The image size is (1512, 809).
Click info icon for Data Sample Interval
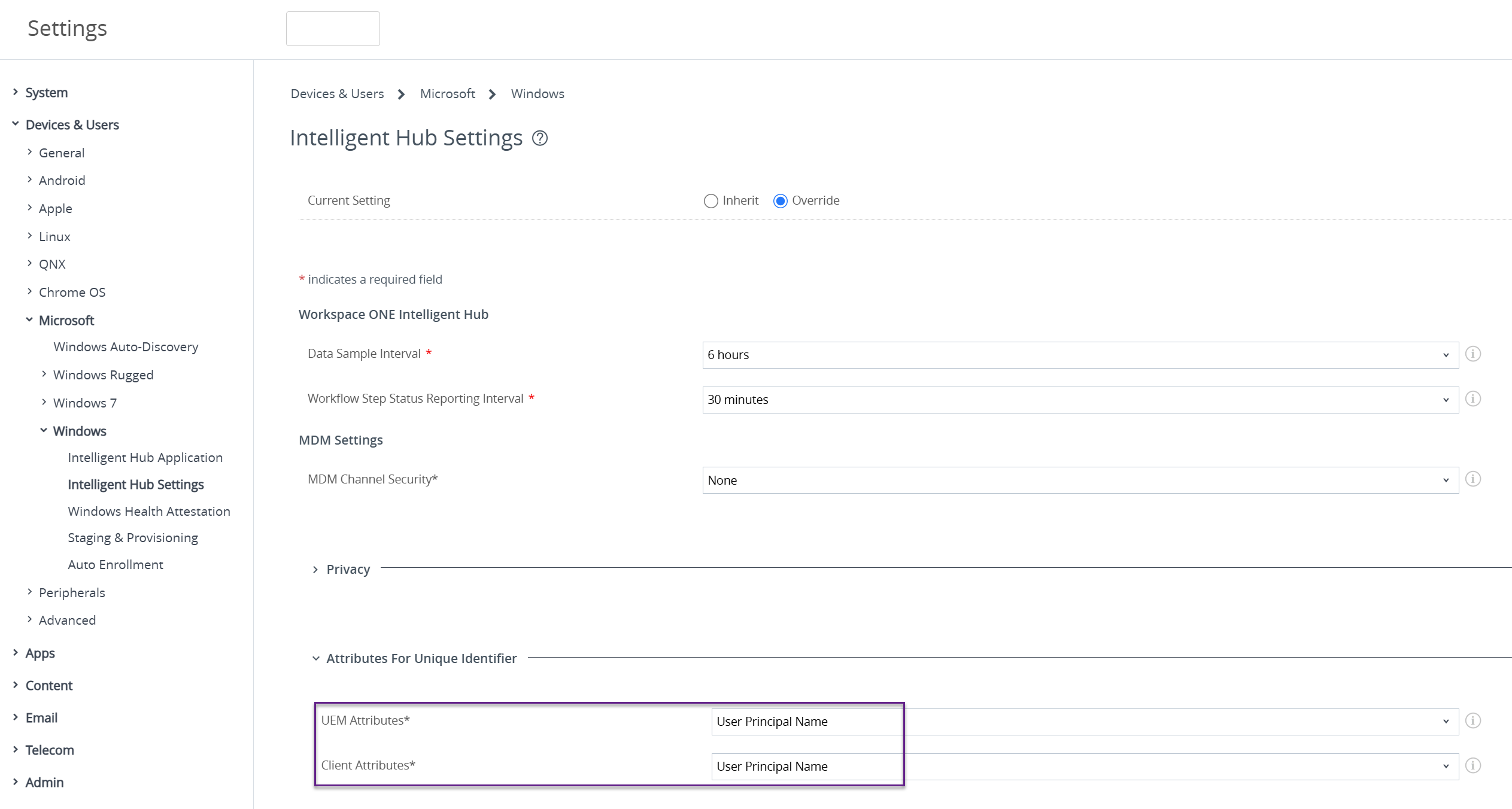coord(1472,354)
